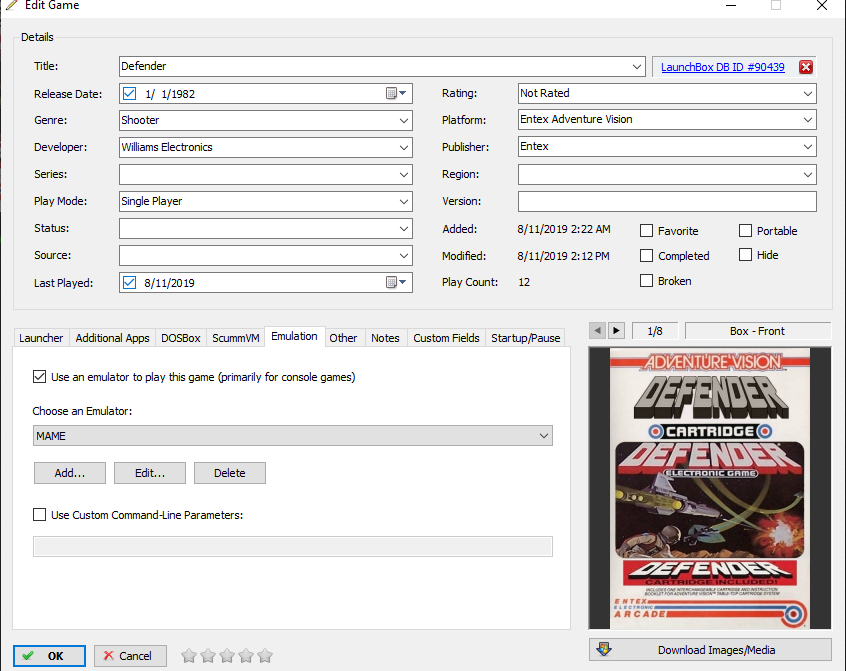
Task: Switch to the DOSBox tab
Action: pyautogui.click(x=181, y=338)
